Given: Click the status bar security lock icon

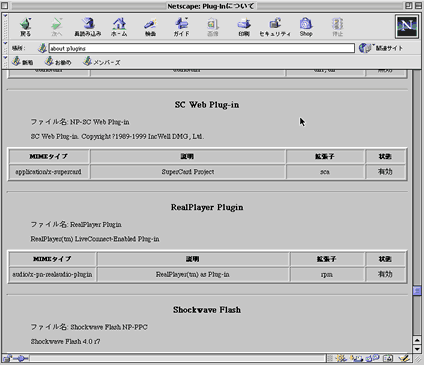Looking at the screenshot, I should (7, 358).
